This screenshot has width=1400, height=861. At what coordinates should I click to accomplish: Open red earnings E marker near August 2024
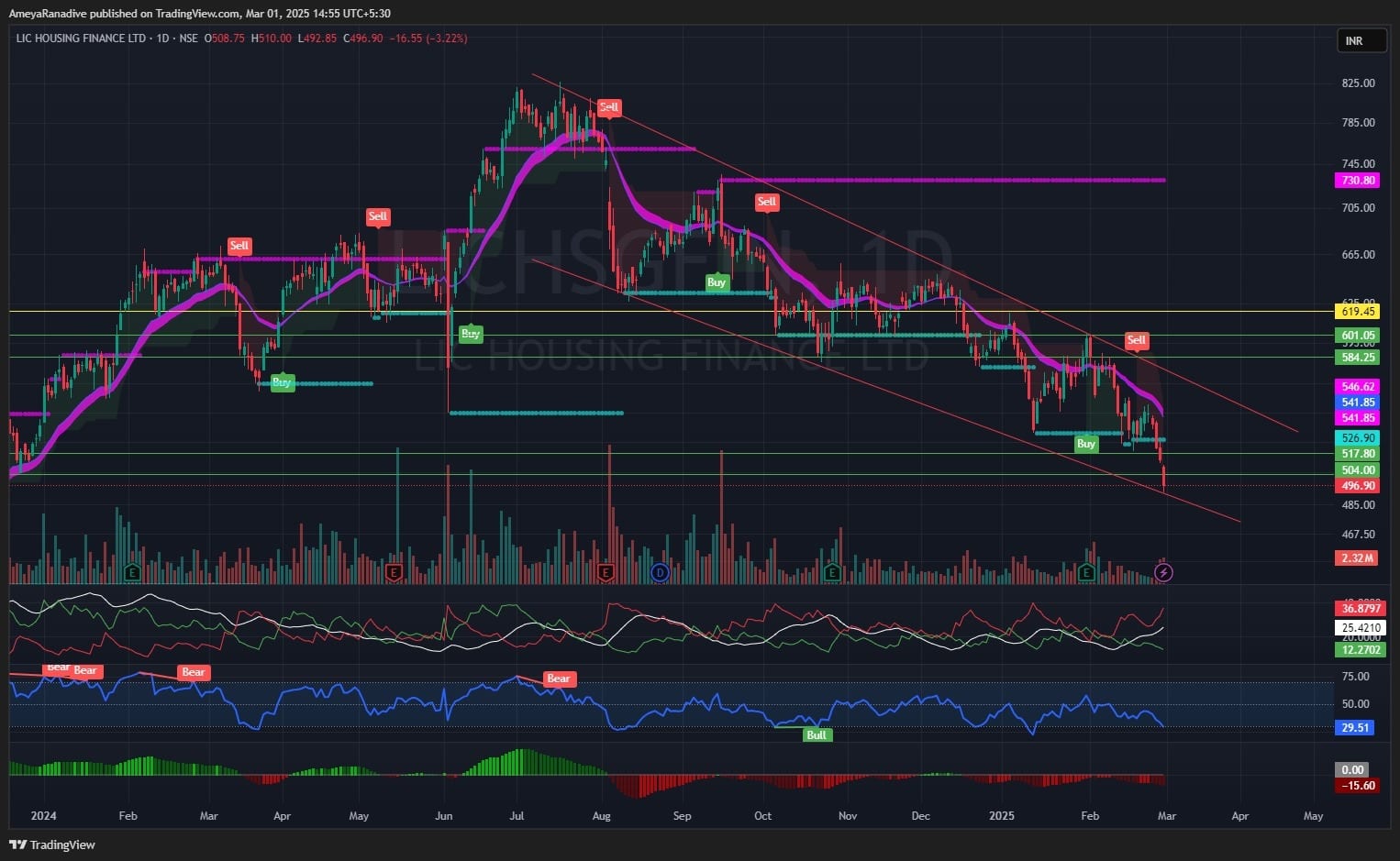606,573
